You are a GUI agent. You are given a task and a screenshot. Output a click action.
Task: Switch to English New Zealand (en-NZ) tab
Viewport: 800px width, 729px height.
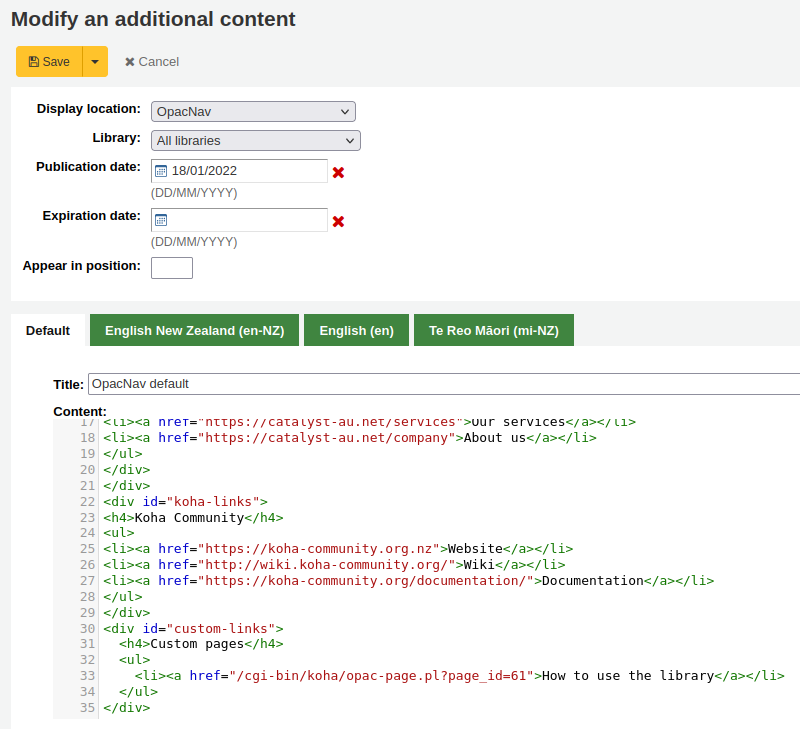[x=194, y=331]
